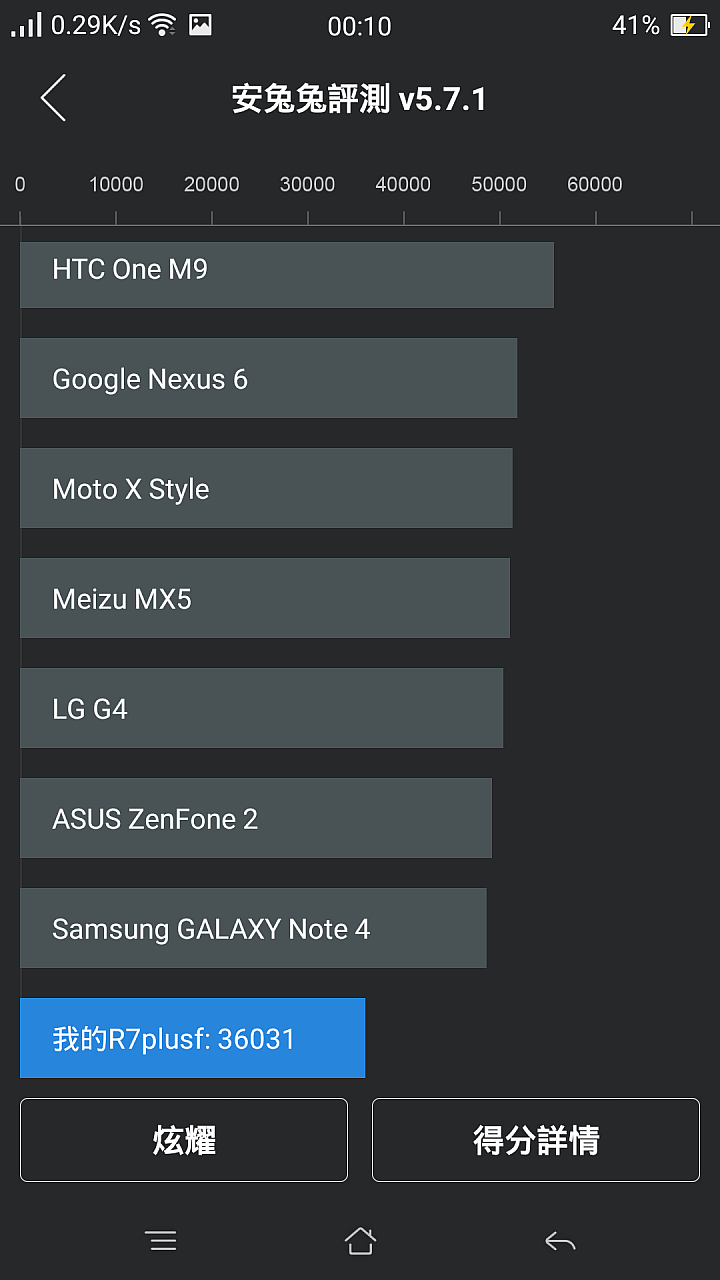This screenshot has width=720, height=1280.
Task: Tap the 安兔兔評測 v5.7.1 title
Action: (x=359, y=99)
